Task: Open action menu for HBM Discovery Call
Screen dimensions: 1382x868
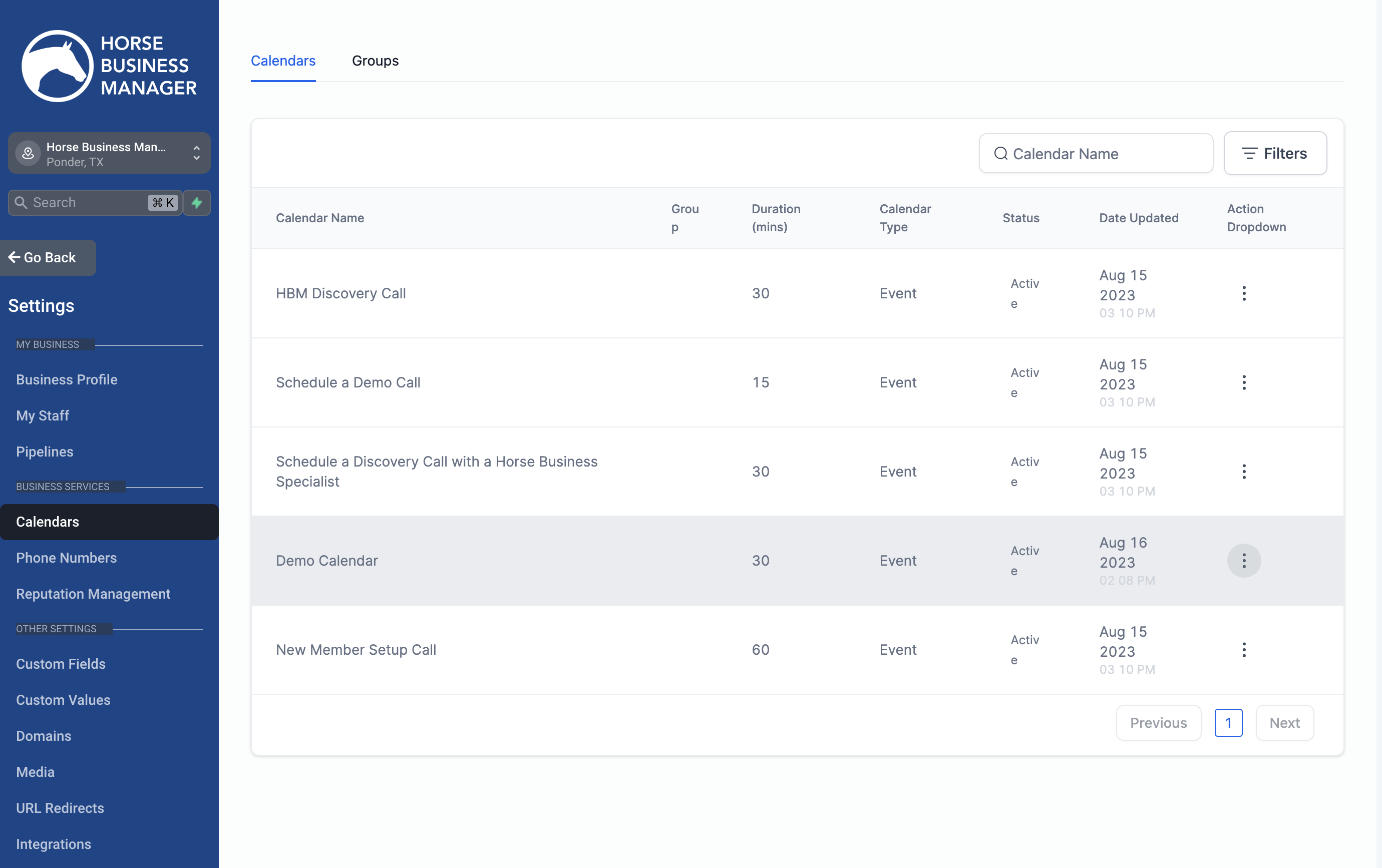Action: tap(1244, 293)
